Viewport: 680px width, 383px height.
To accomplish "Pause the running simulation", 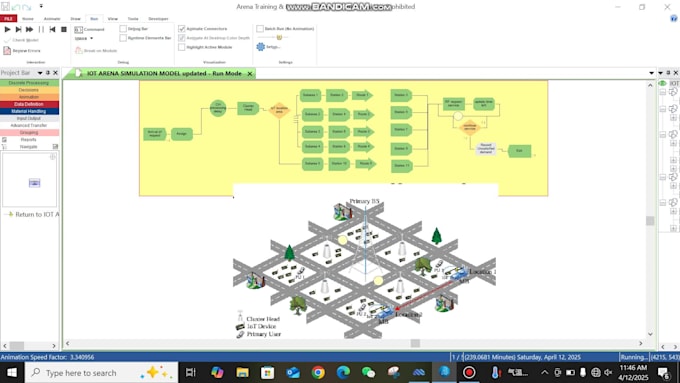I will point(41,29).
